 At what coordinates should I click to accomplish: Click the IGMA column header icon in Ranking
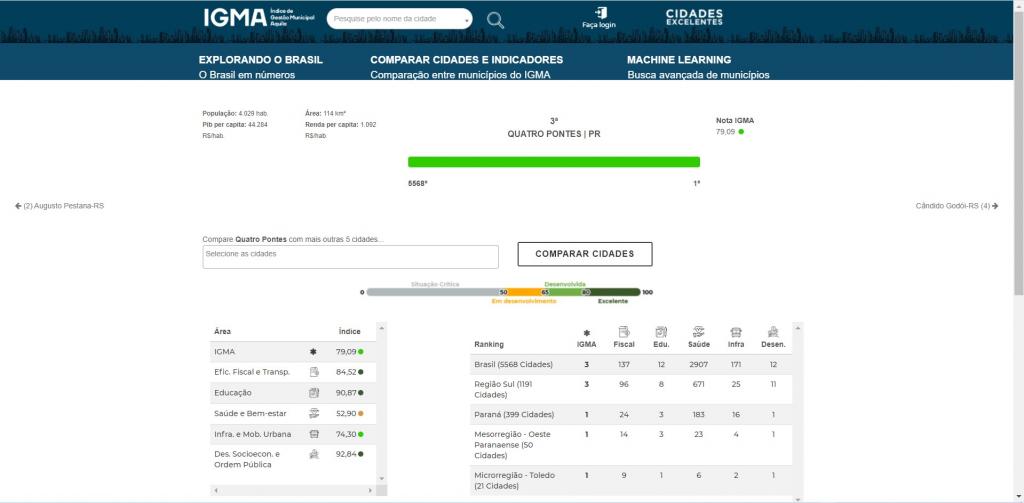[586, 333]
